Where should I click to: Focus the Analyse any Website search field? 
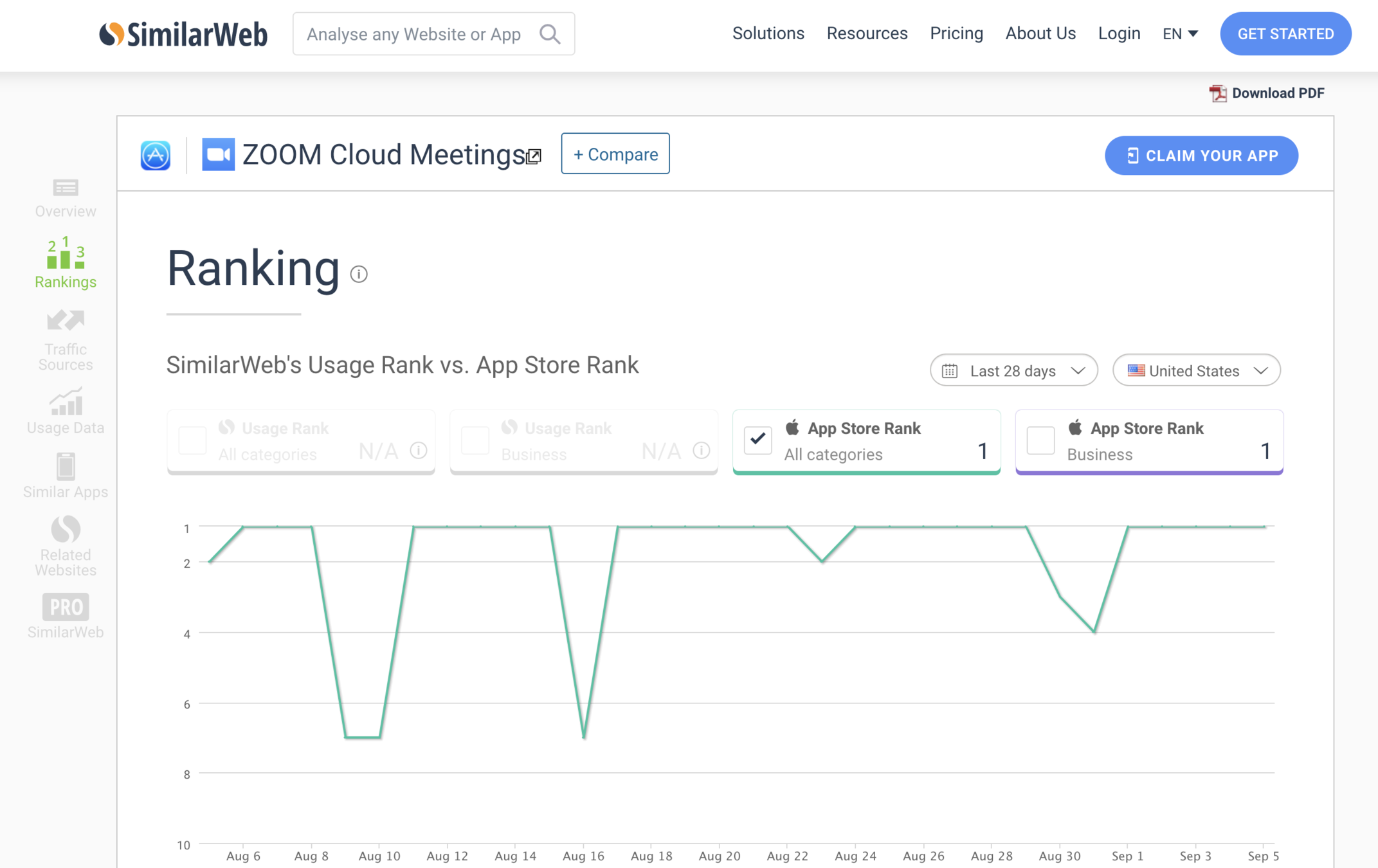(x=414, y=34)
